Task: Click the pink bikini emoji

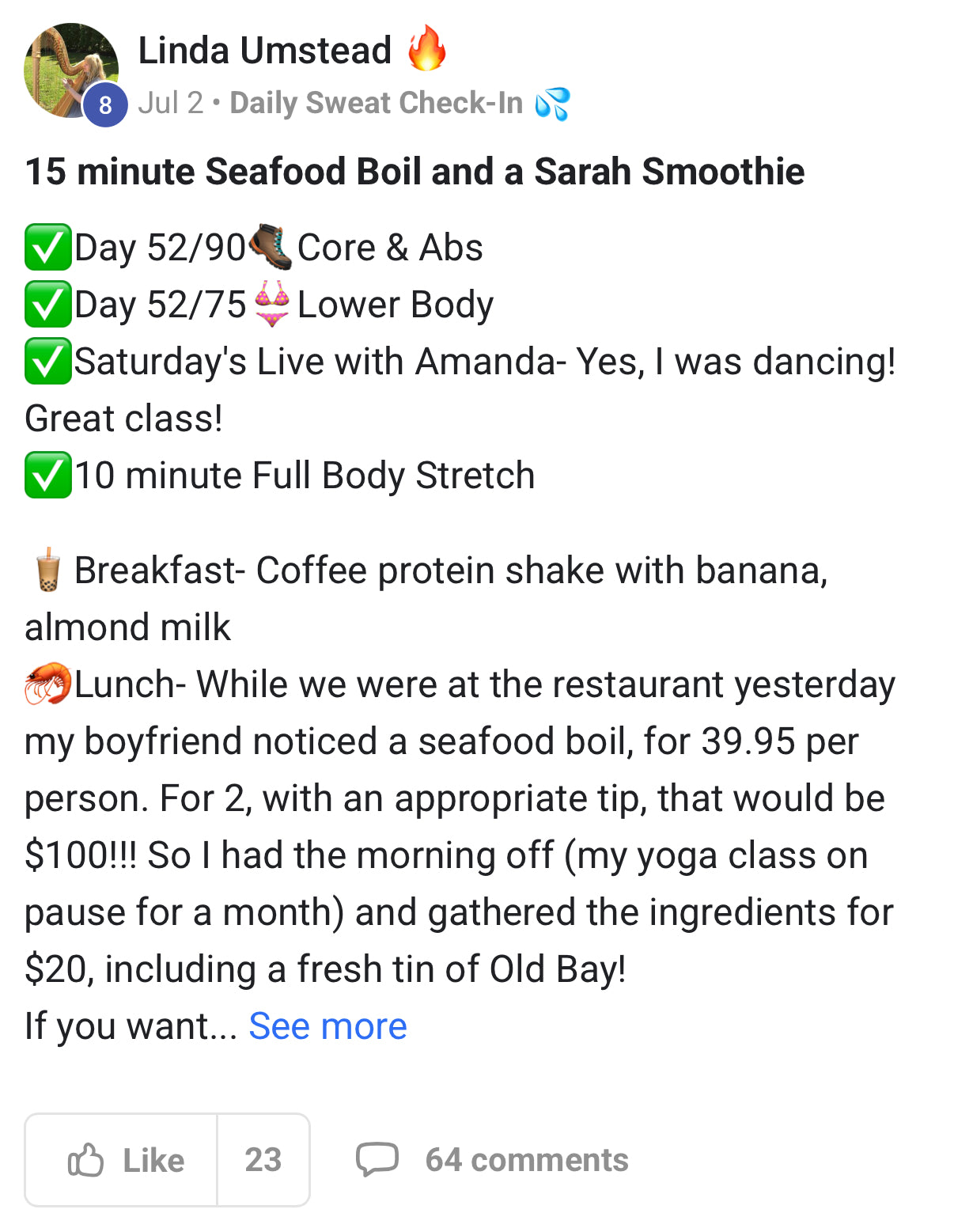Action: coord(271,305)
